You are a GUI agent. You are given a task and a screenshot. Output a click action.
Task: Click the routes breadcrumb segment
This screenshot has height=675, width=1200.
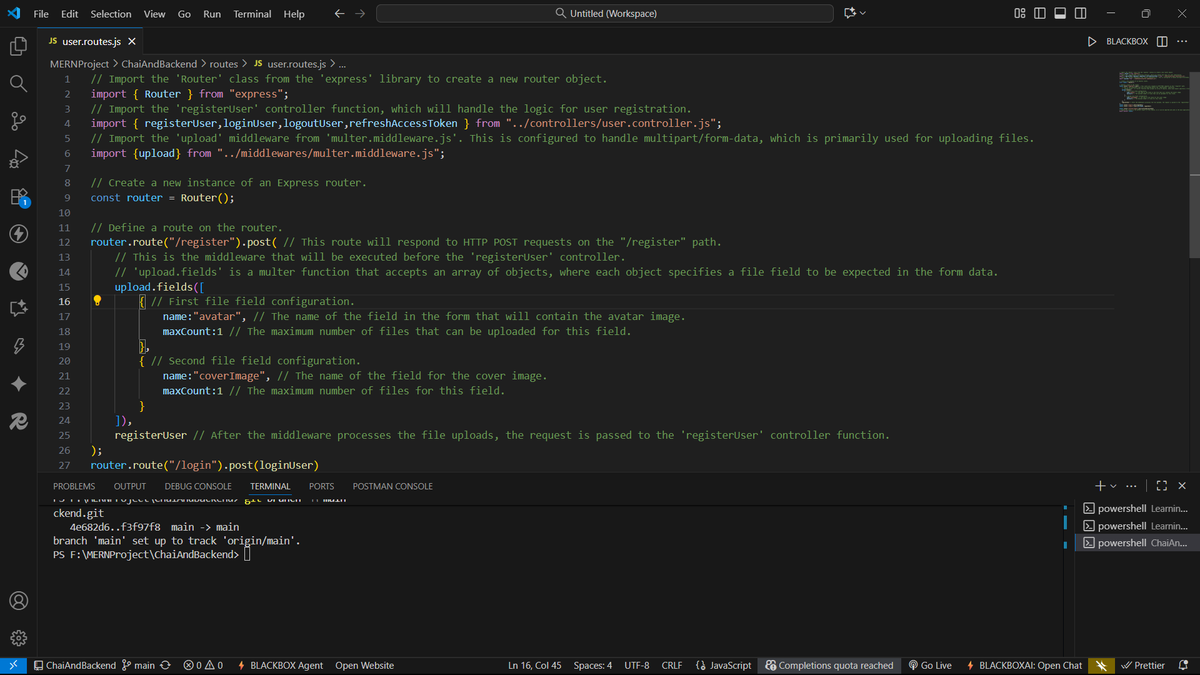coord(224,64)
